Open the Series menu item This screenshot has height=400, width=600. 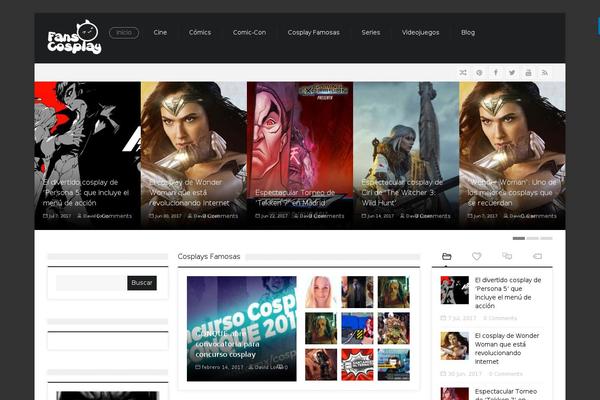pyautogui.click(x=371, y=33)
